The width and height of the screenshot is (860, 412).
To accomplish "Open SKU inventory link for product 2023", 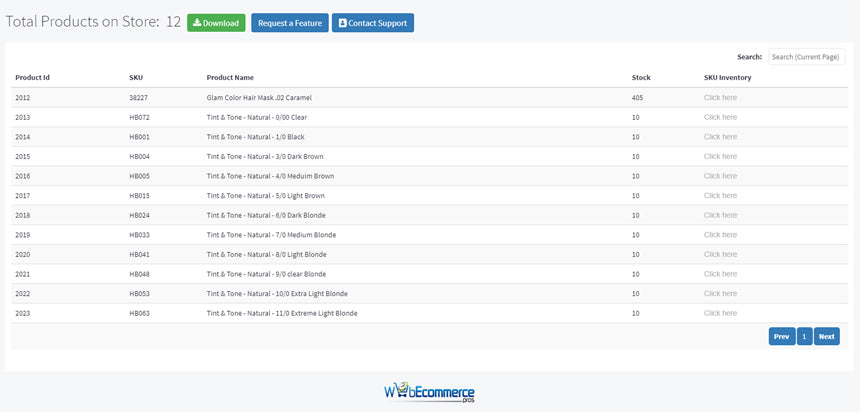I will (x=720, y=313).
